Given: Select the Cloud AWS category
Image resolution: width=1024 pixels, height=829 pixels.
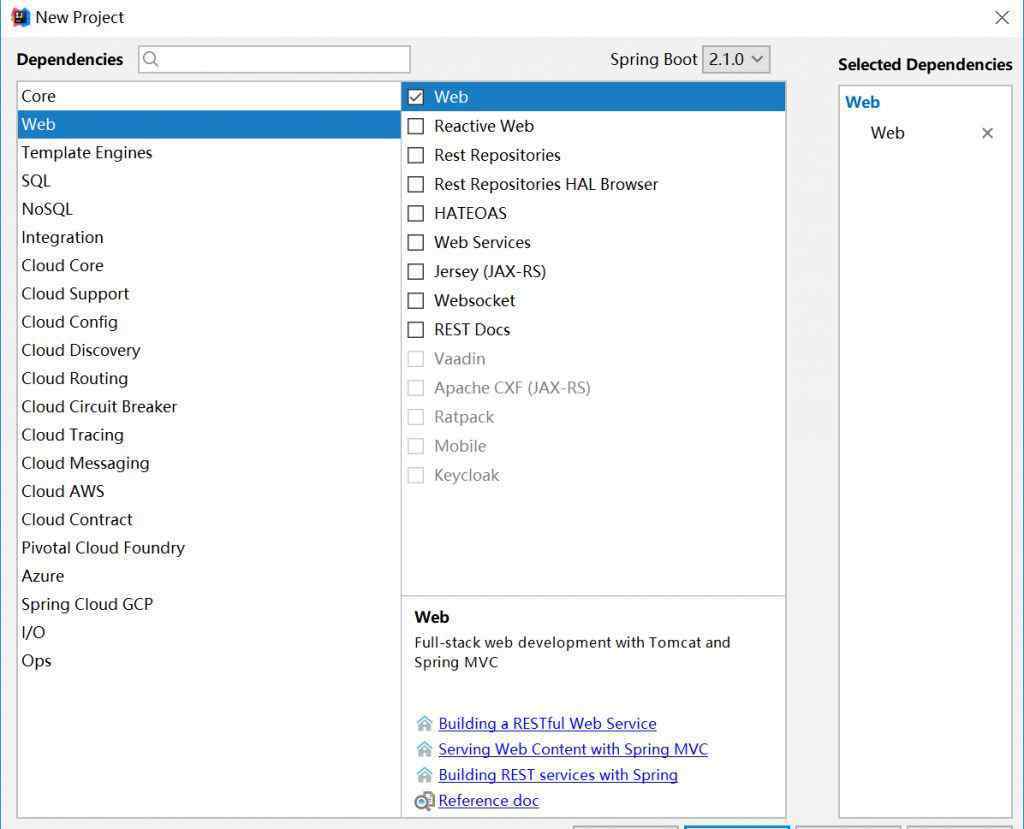Looking at the screenshot, I should click(x=209, y=491).
